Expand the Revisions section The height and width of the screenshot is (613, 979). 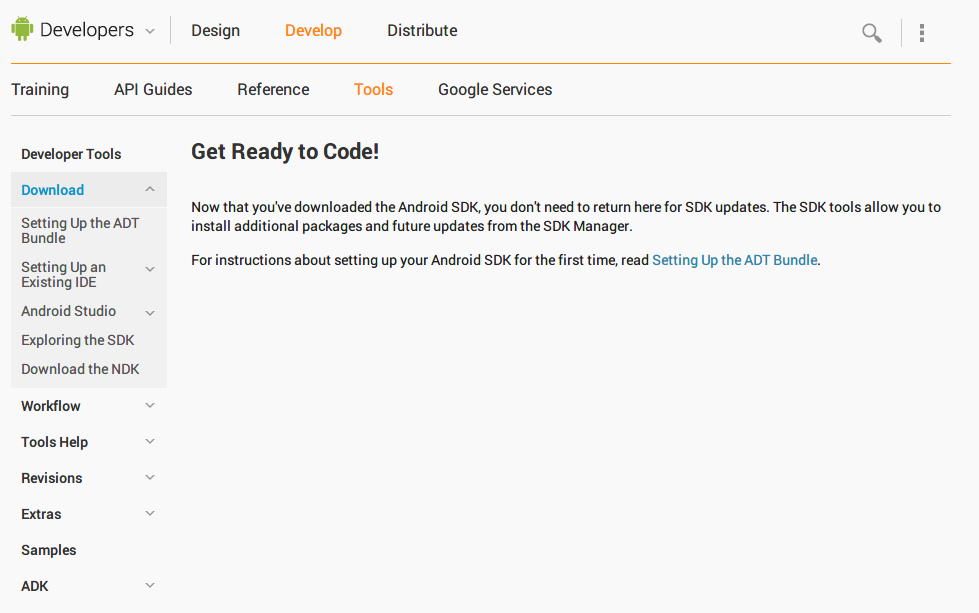point(150,477)
